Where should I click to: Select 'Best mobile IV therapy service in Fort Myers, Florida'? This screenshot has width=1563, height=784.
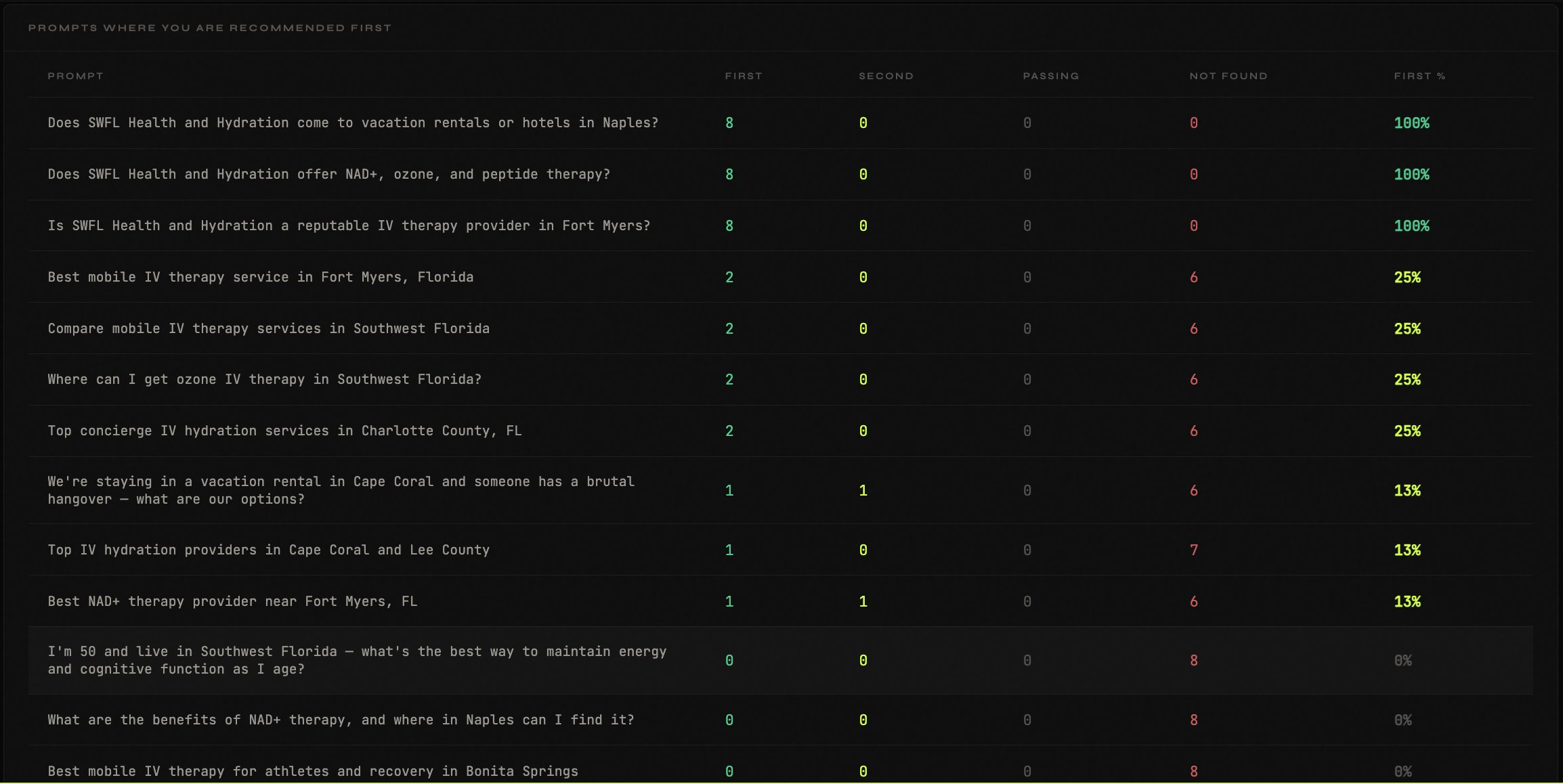pos(261,277)
